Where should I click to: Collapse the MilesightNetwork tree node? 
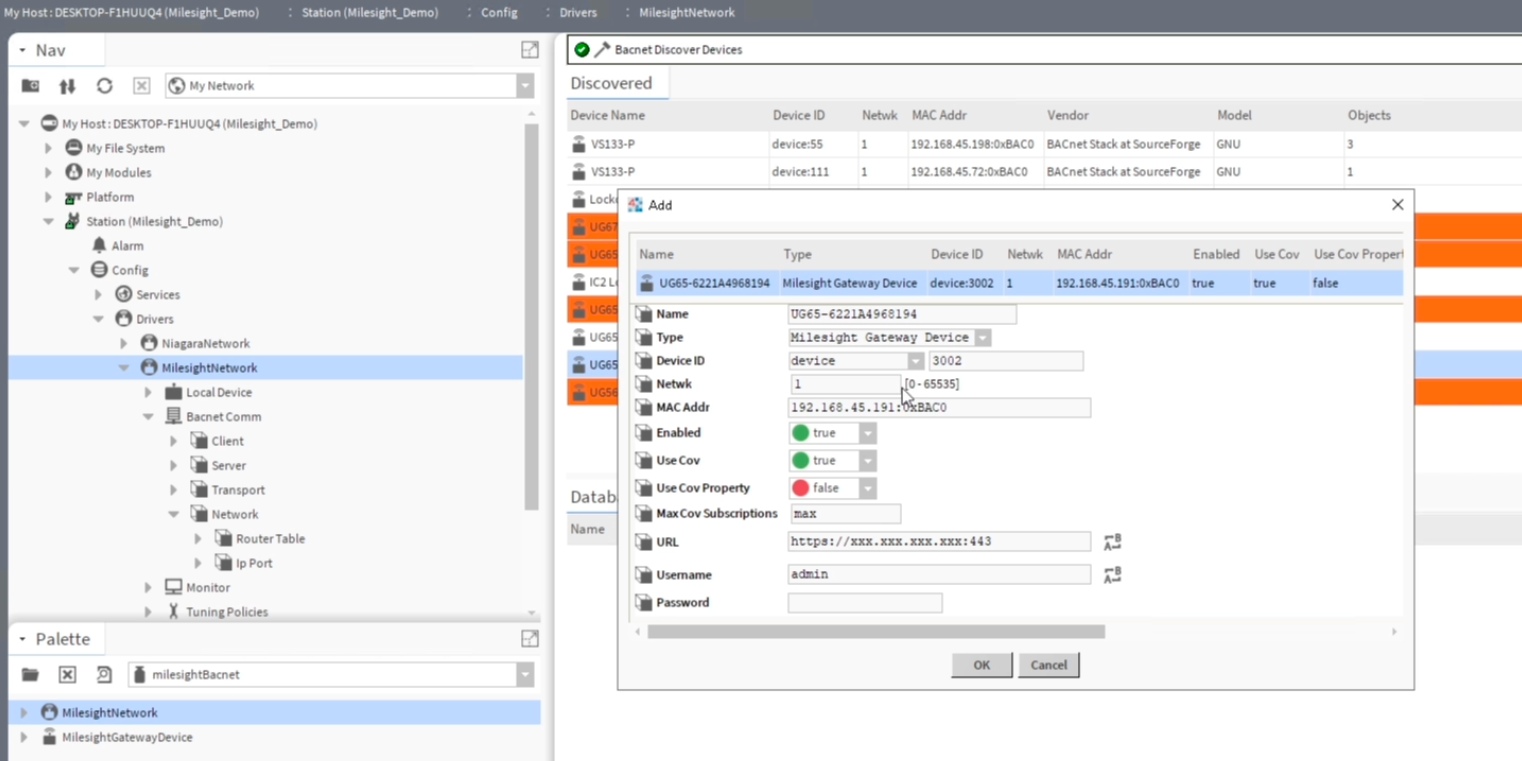click(x=124, y=368)
